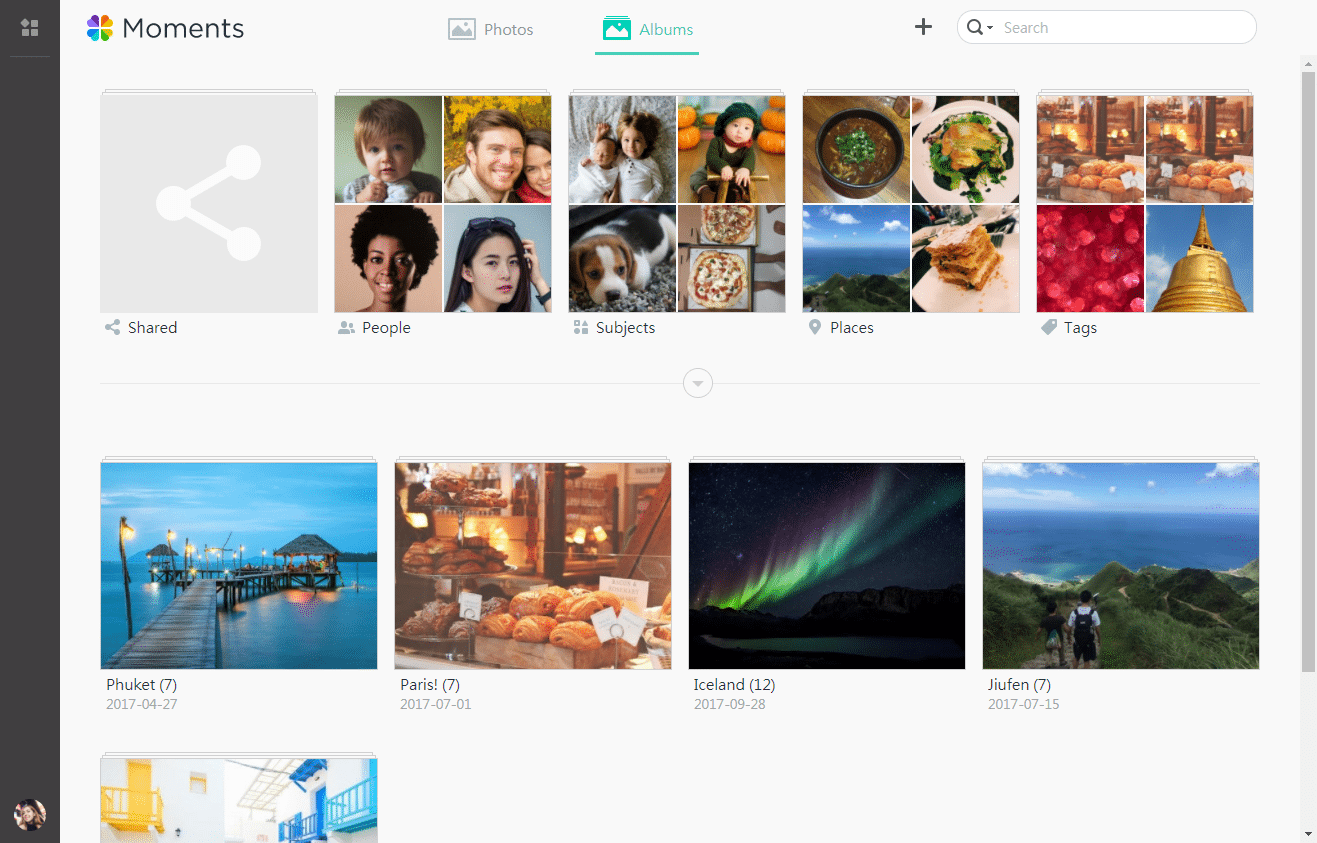Image resolution: width=1317 pixels, height=843 pixels.
Task: Open the user profile avatar
Action: pos(30,814)
